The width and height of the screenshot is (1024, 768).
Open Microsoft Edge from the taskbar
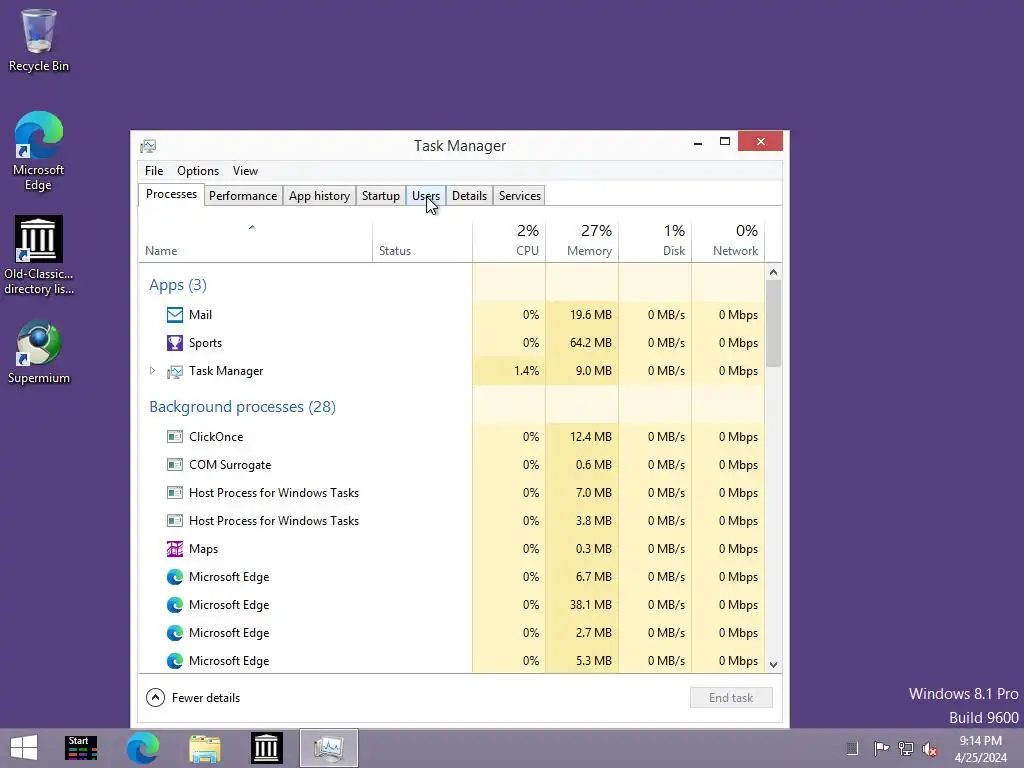[x=142, y=748]
